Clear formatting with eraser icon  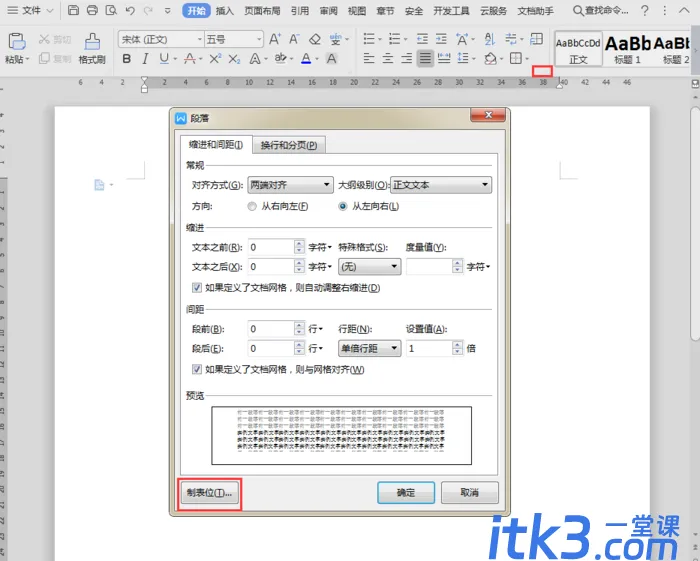(315, 39)
